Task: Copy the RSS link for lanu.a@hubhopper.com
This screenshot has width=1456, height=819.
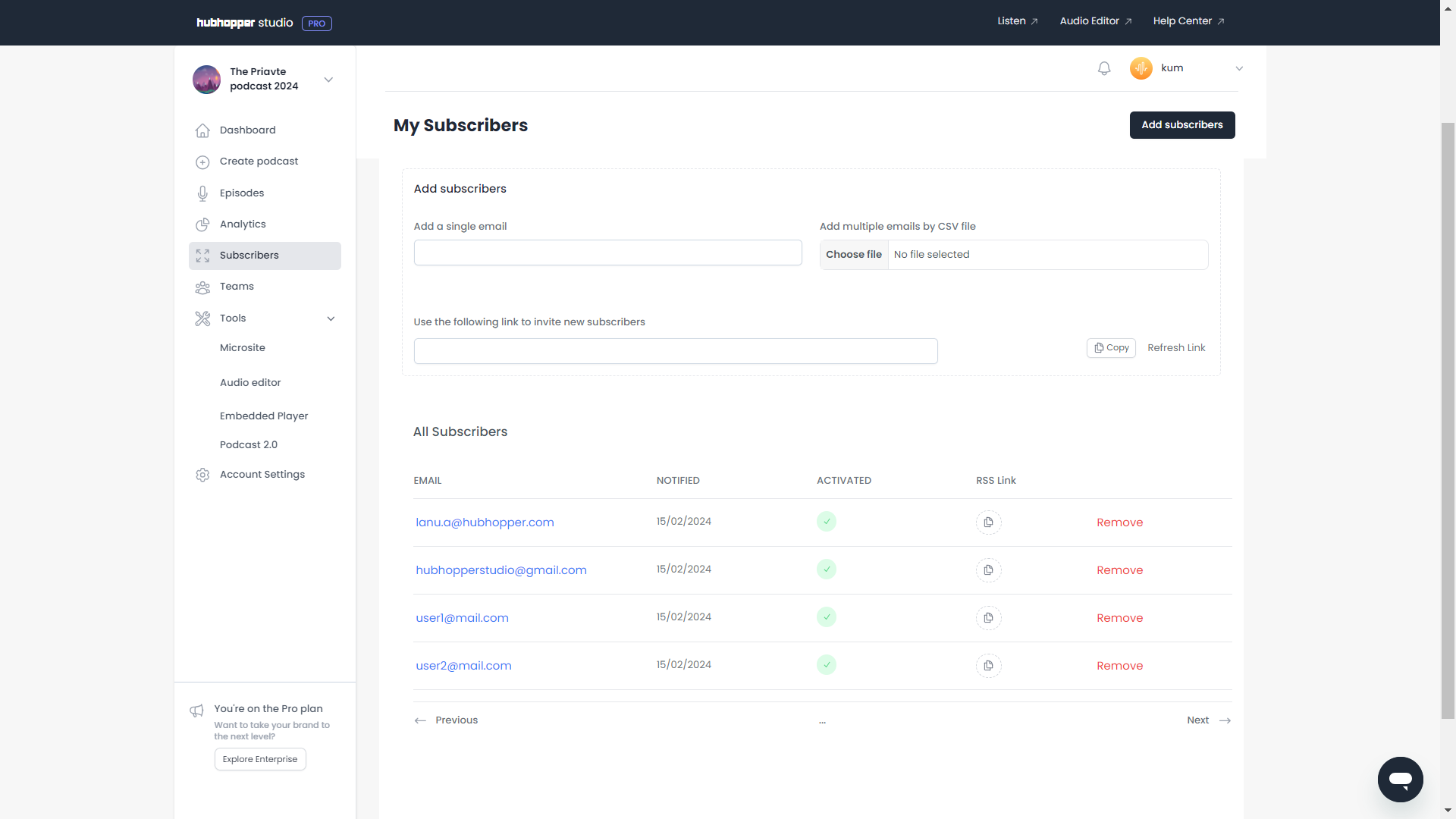Action: click(x=988, y=522)
